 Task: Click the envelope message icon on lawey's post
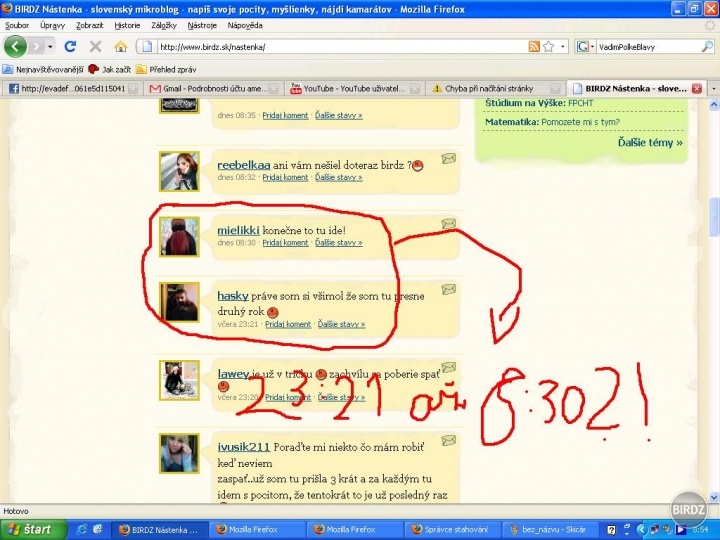449,367
